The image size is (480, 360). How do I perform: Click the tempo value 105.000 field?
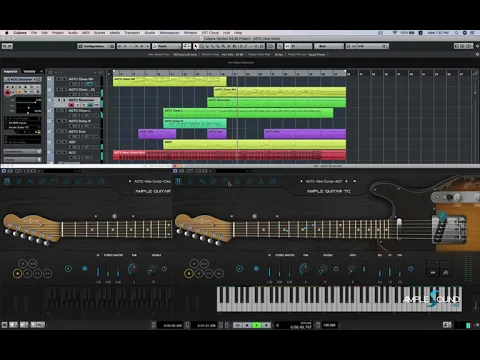point(329,325)
